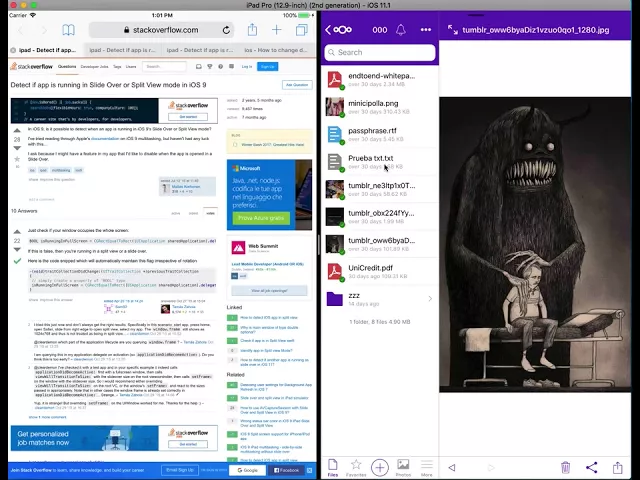The height and width of the screenshot is (480, 640).
Task: Tap Safari share icon next to address bar
Action: click(252, 29)
